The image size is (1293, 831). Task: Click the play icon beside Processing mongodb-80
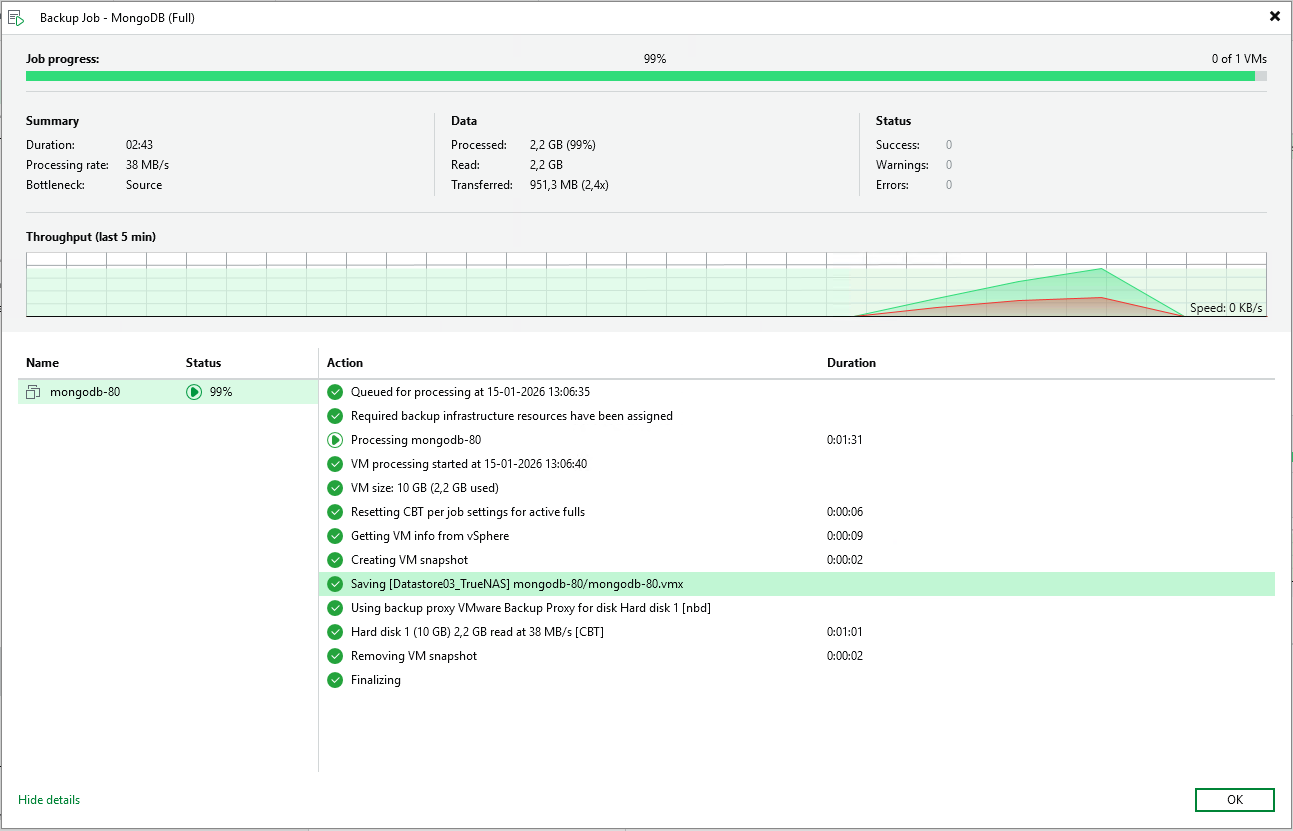(335, 440)
